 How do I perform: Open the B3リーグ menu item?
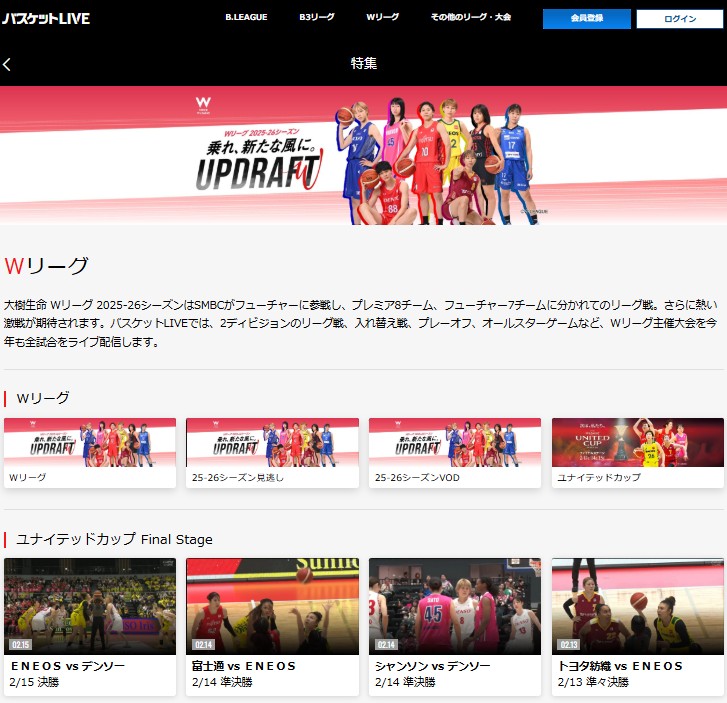click(317, 17)
